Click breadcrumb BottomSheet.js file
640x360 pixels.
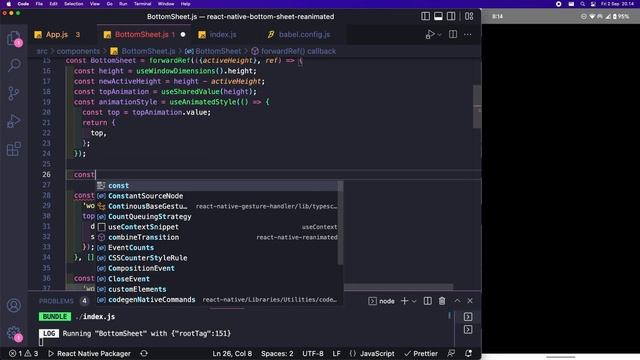click(148, 51)
